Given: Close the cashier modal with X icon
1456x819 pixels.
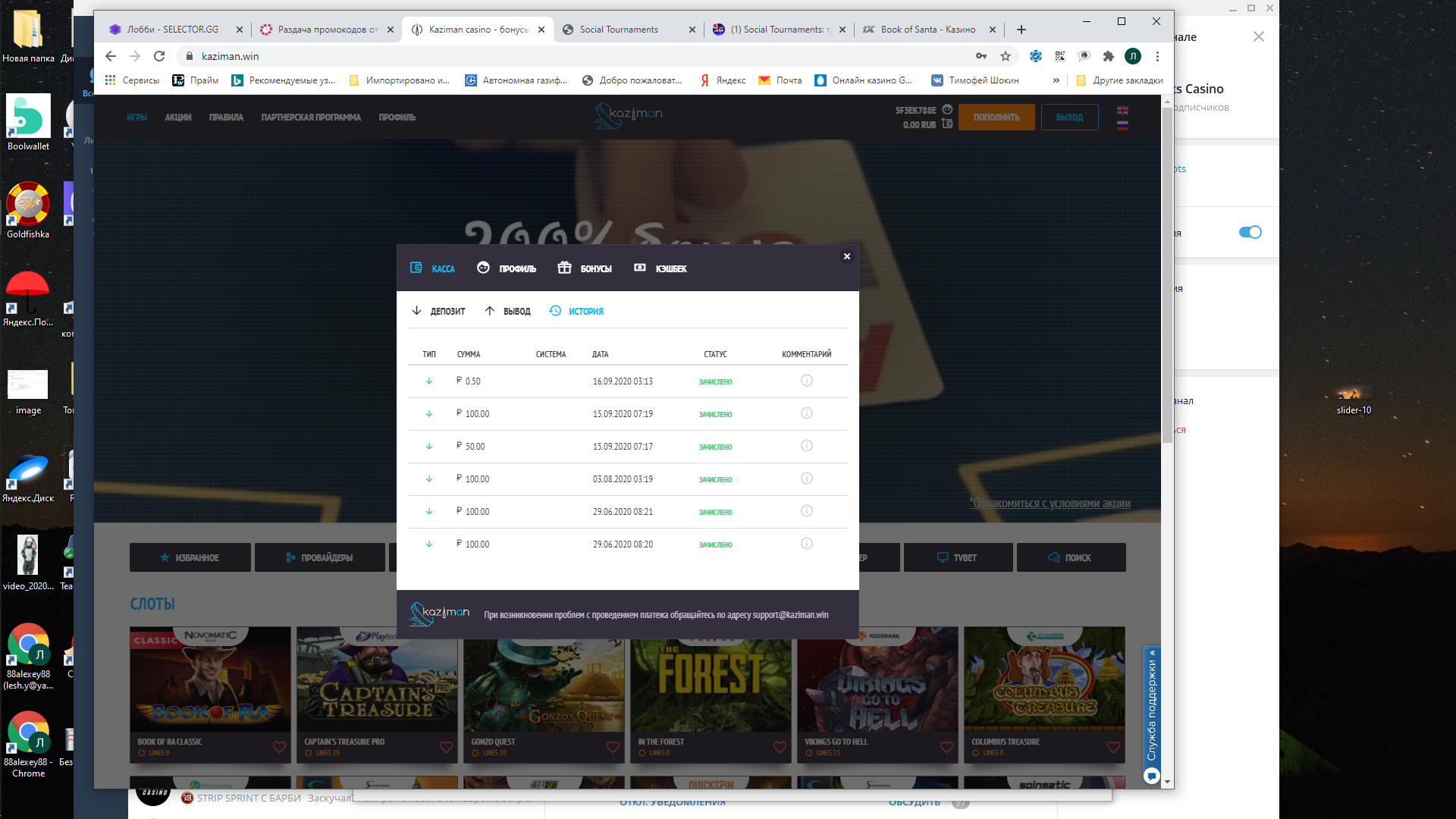Looking at the screenshot, I should click(846, 256).
